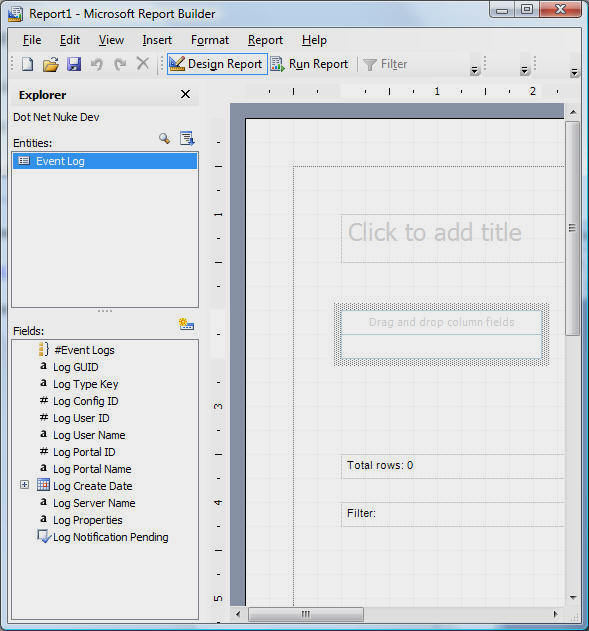Screen dimensions: 589x631
Task: Select the Log Config ID field
Action: [x=86, y=401]
